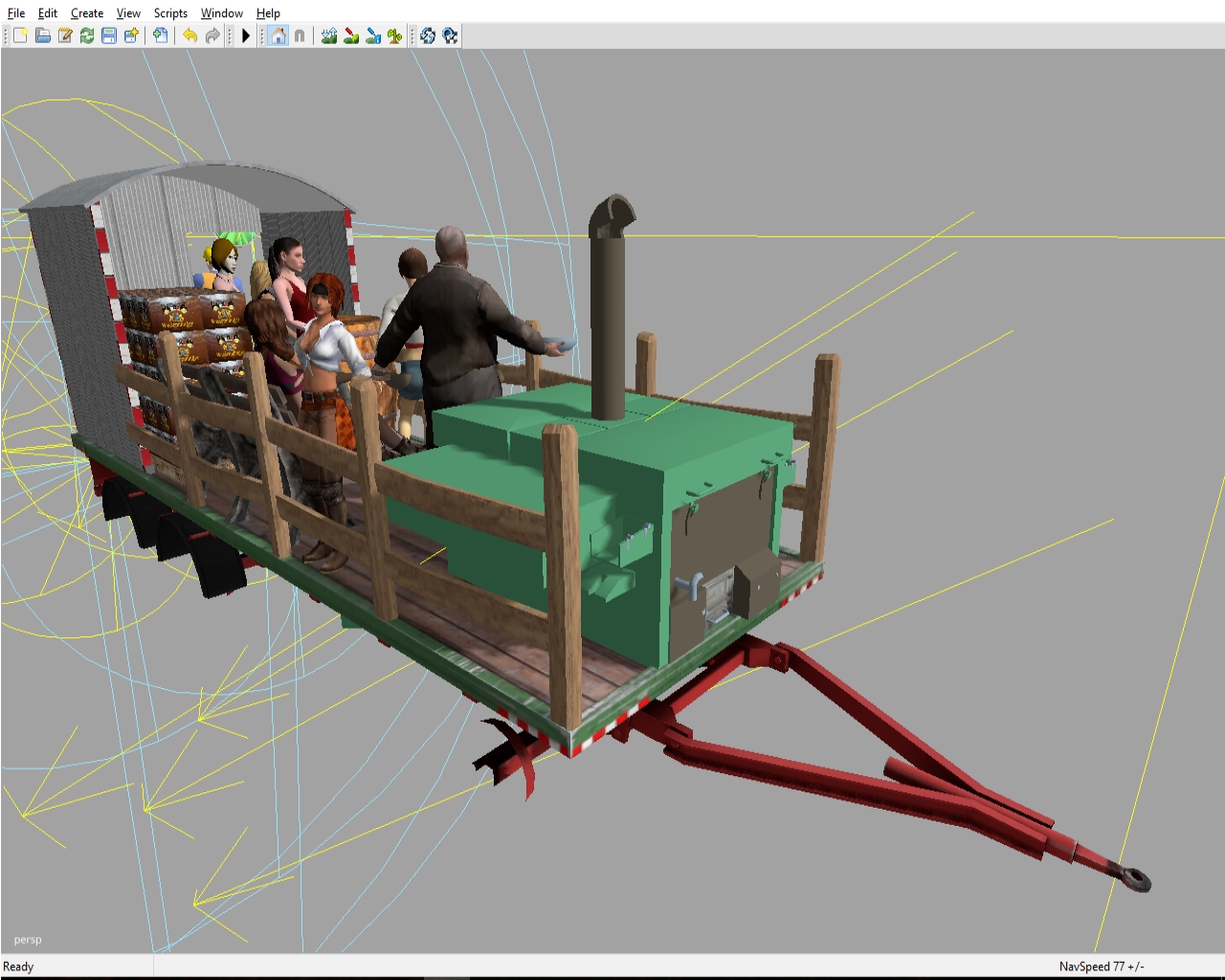Undo the last action with yellow arrow
The width and height of the screenshot is (1225, 980).
point(189,35)
